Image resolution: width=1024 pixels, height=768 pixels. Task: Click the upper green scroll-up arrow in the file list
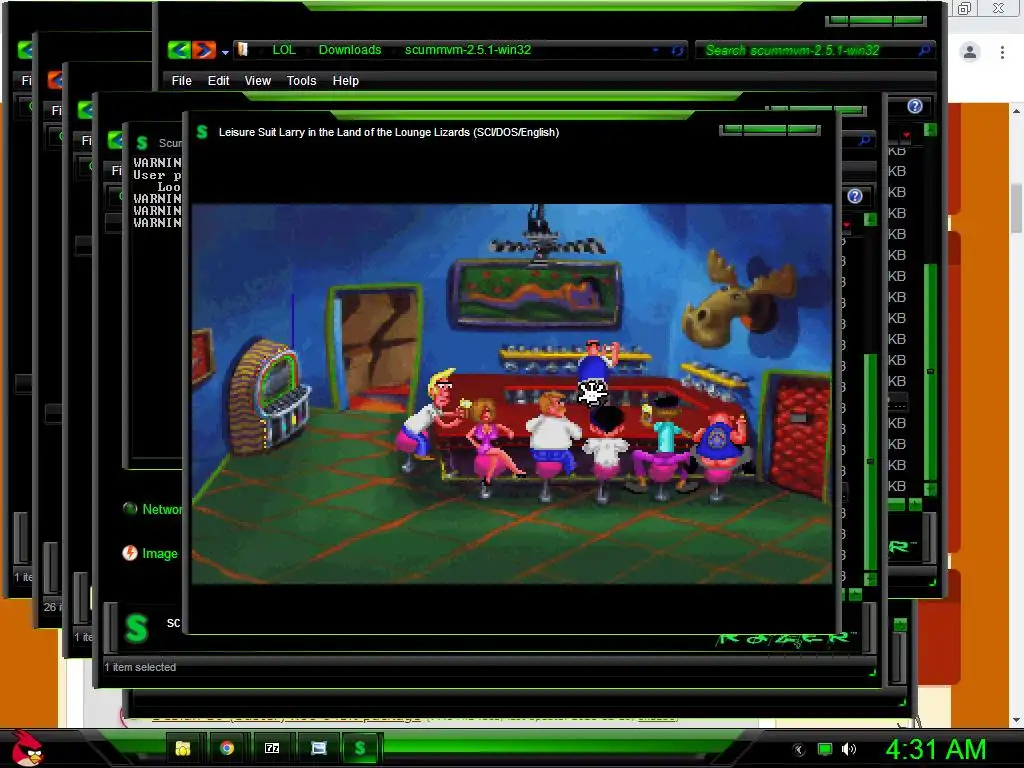pos(931,129)
